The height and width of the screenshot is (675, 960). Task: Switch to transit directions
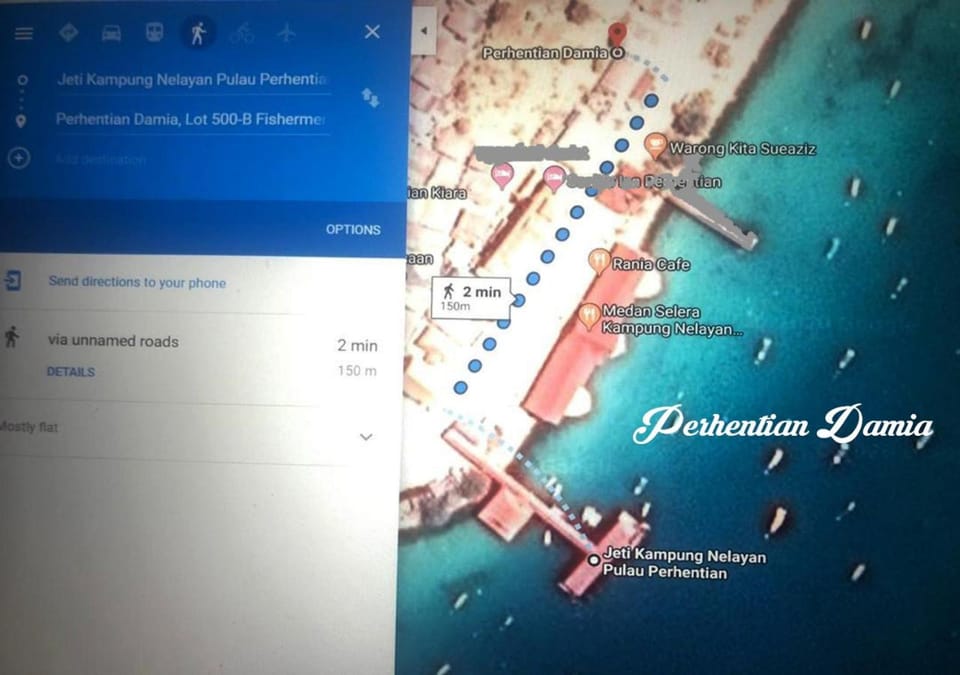pyautogui.click(x=154, y=32)
